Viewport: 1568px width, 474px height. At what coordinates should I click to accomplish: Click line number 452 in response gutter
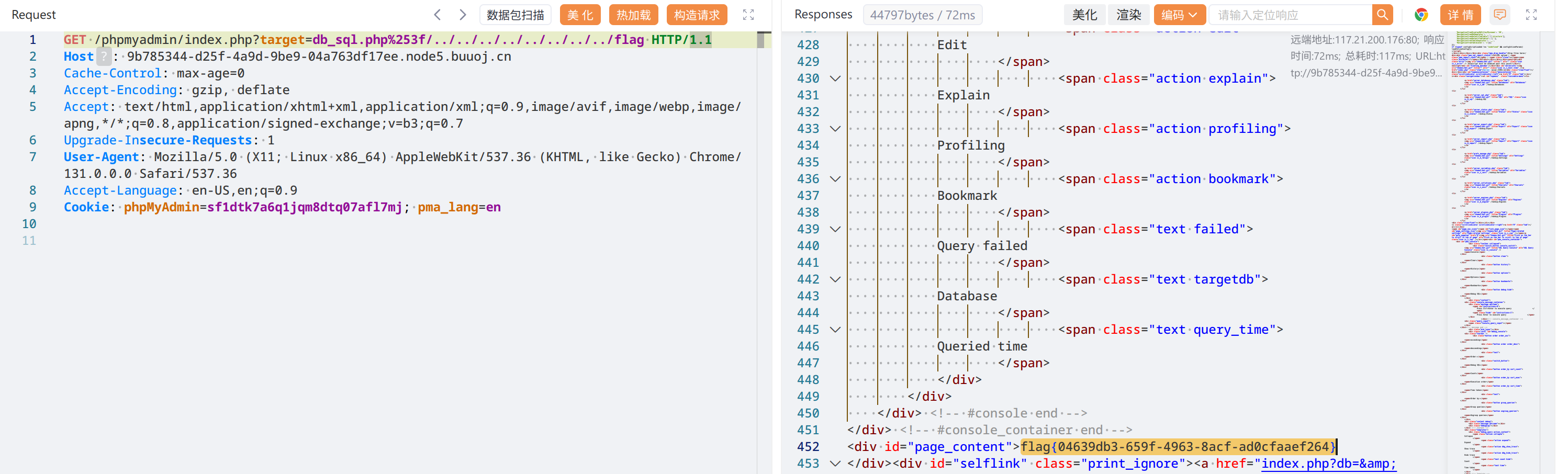808,447
